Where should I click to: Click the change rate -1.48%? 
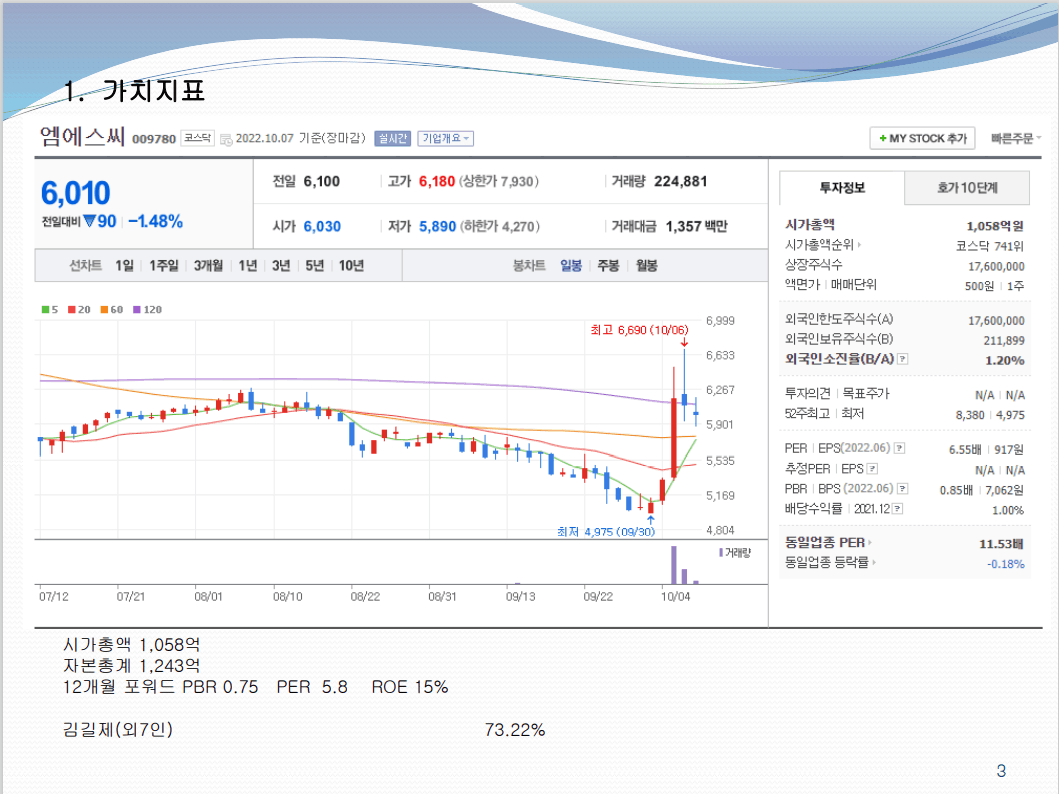pyautogui.click(x=155, y=221)
